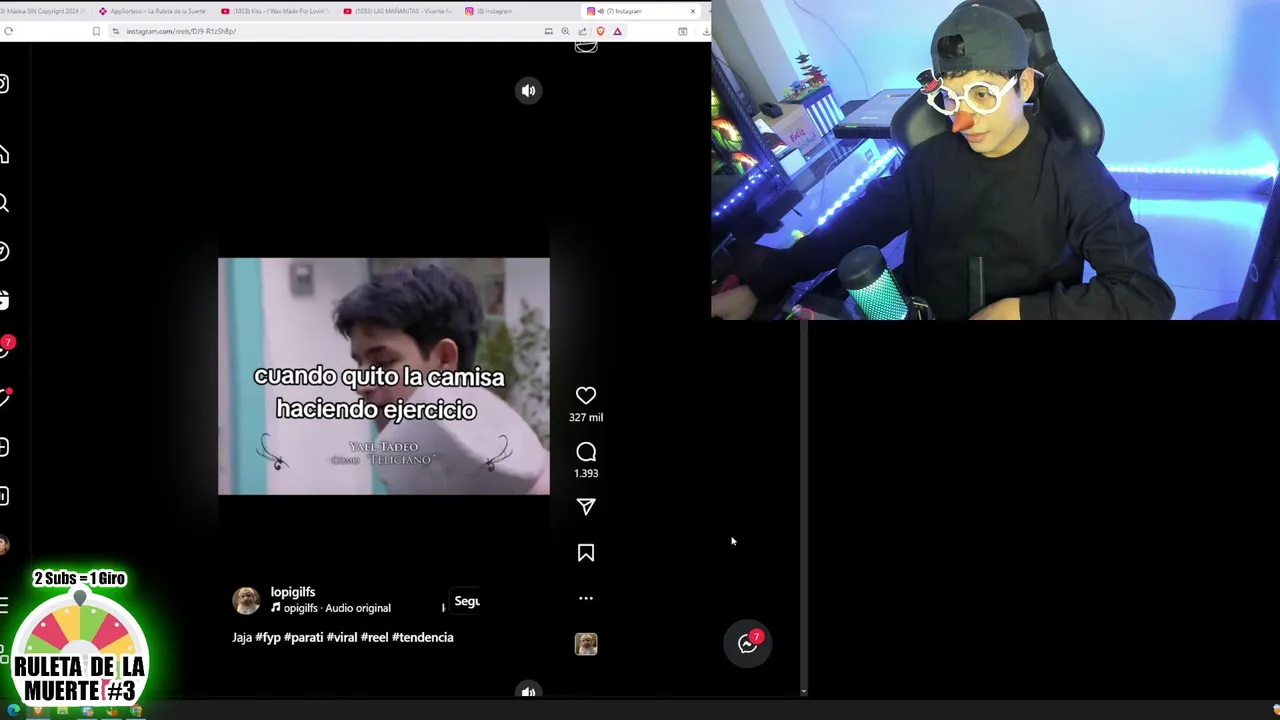
Task: Open Reels icon in Instagram sidebar
Action: (x=4, y=300)
